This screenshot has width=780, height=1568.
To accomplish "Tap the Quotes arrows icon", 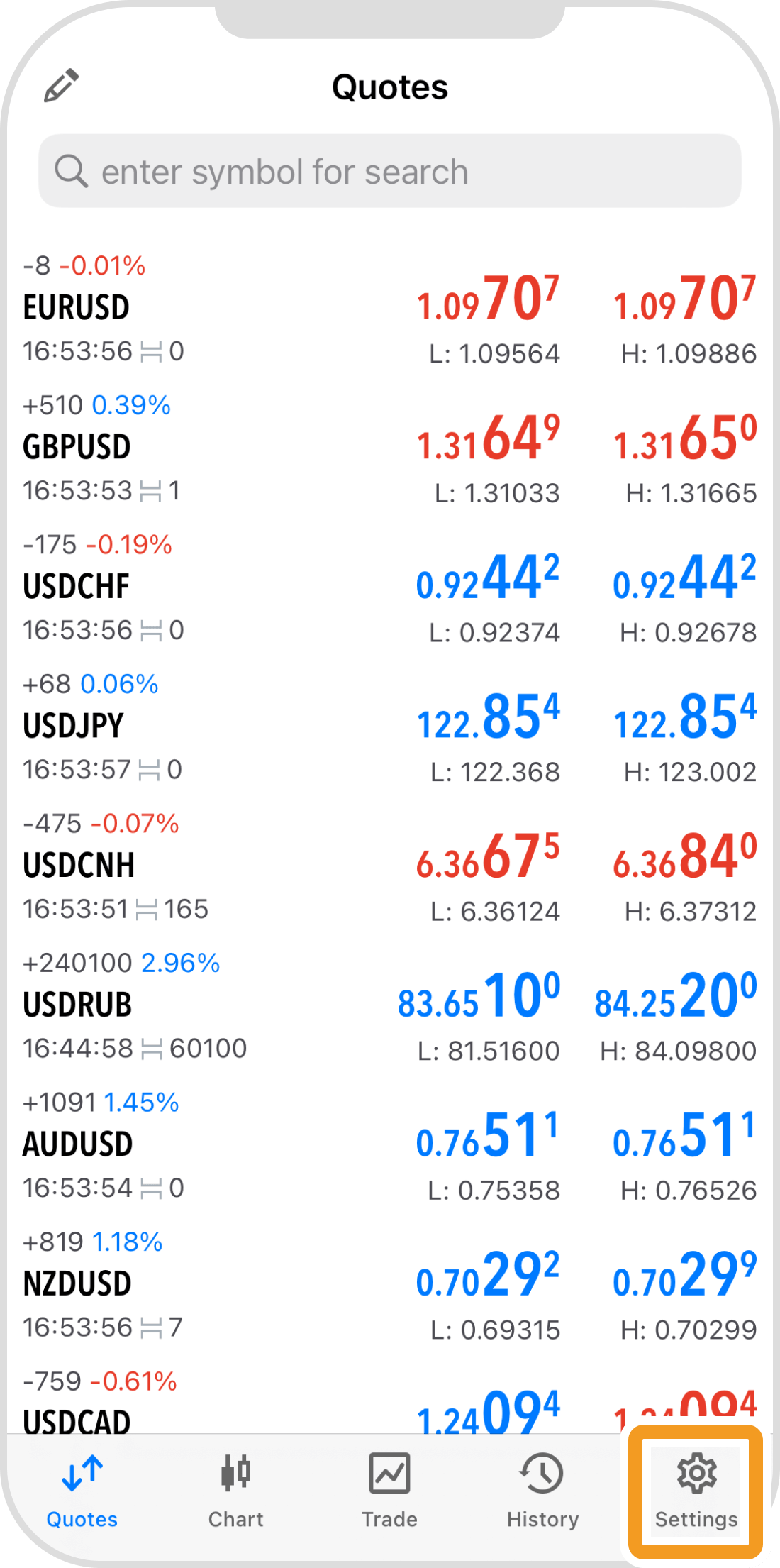I will tap(82, 1472).
